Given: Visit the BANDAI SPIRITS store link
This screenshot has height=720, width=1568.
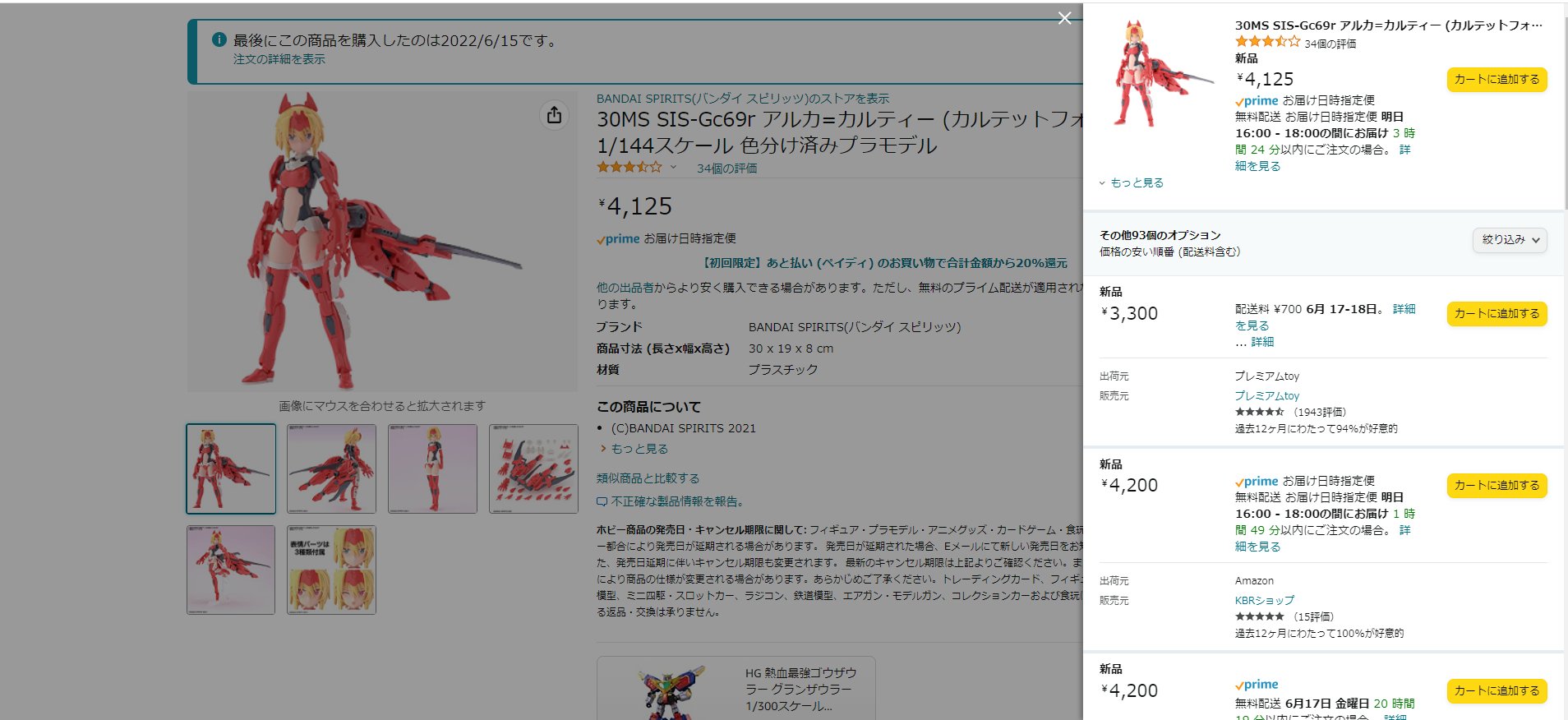Looking at the screenshot, I should 743,99.
